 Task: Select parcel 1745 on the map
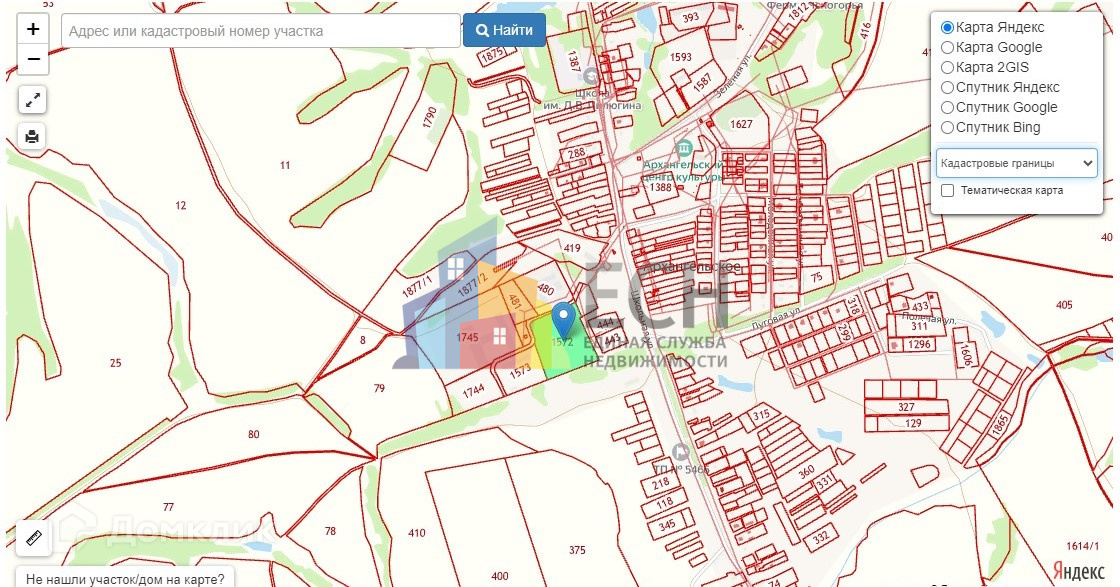467,337
